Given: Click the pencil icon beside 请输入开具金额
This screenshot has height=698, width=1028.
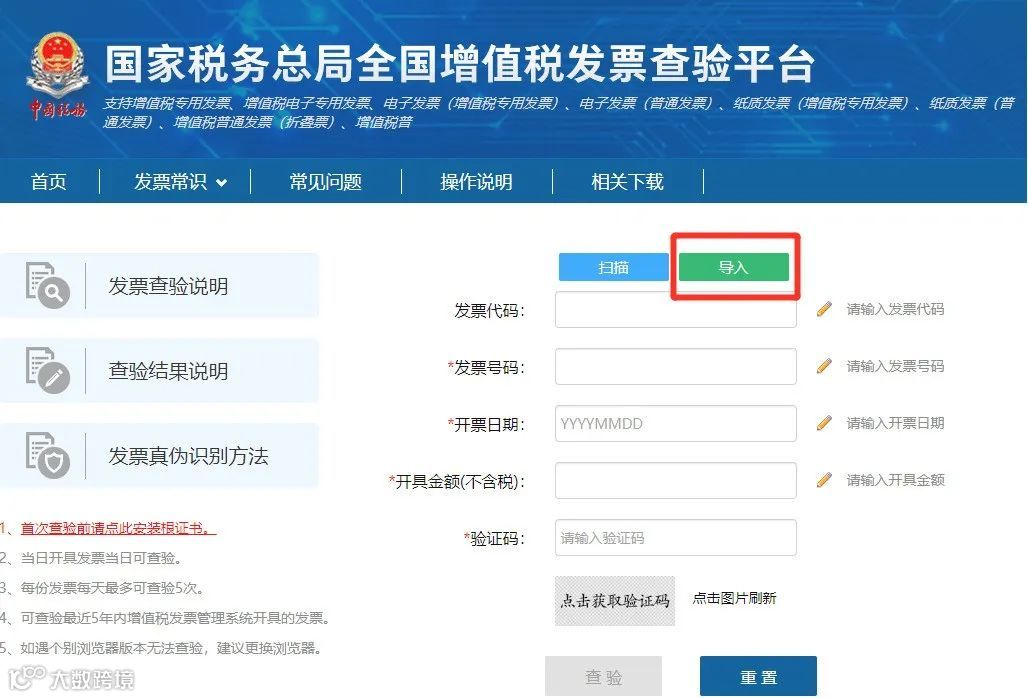Looking at the screenshot, I should click(x=824, y=480).
